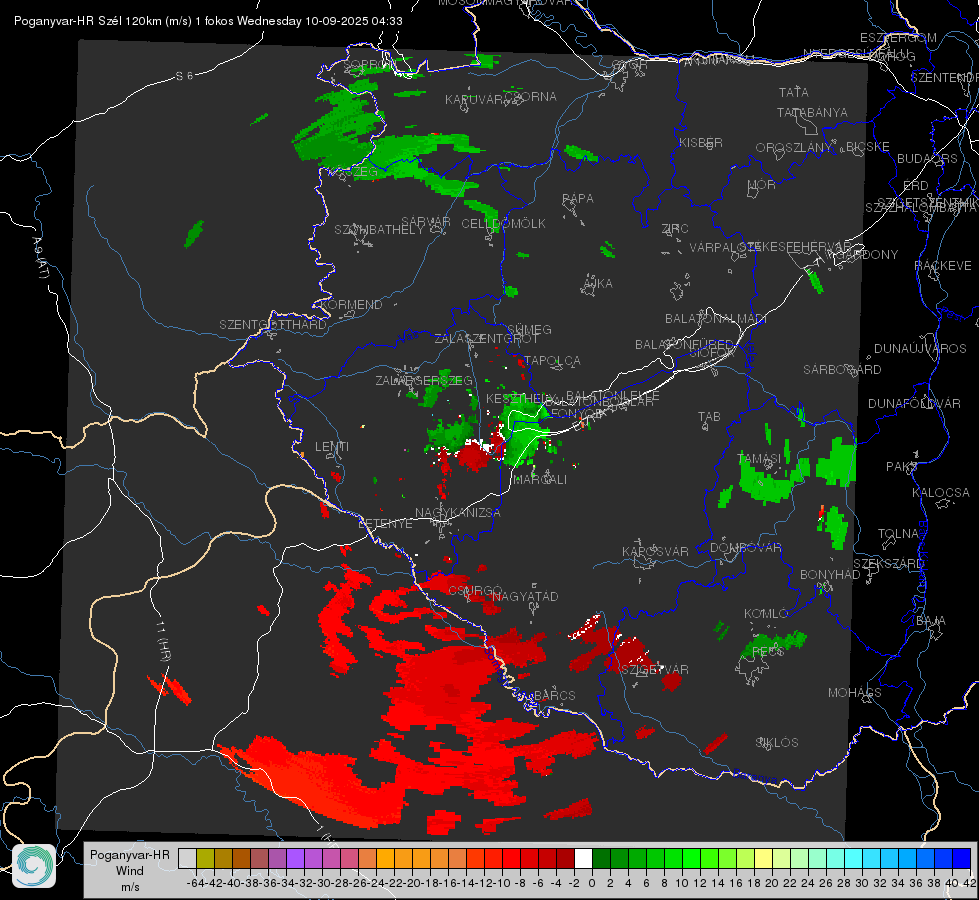
Task: Click the 'Poganyvar-HR Wind m/s' legend label
Action: (x=130, y=871)
